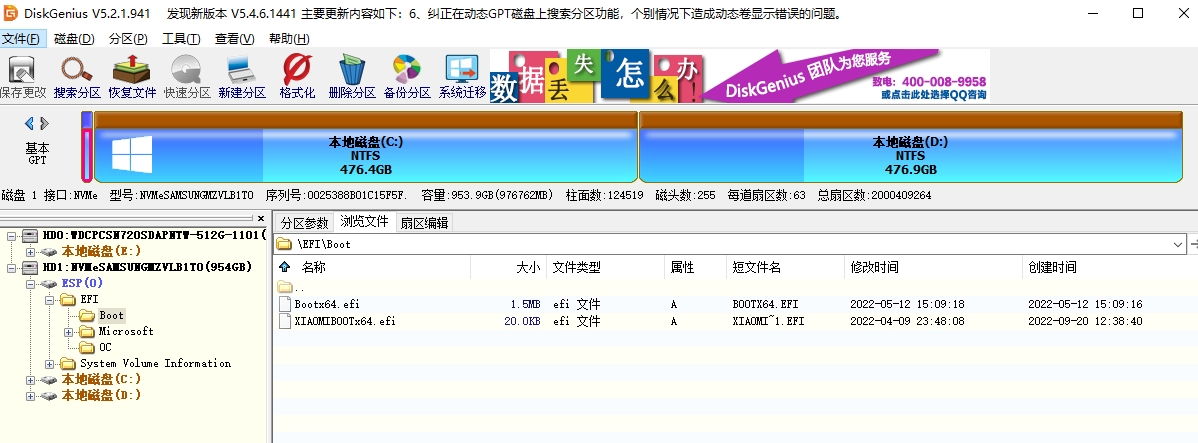Click the Microsoft folder icon in the tree

point(87,331)
